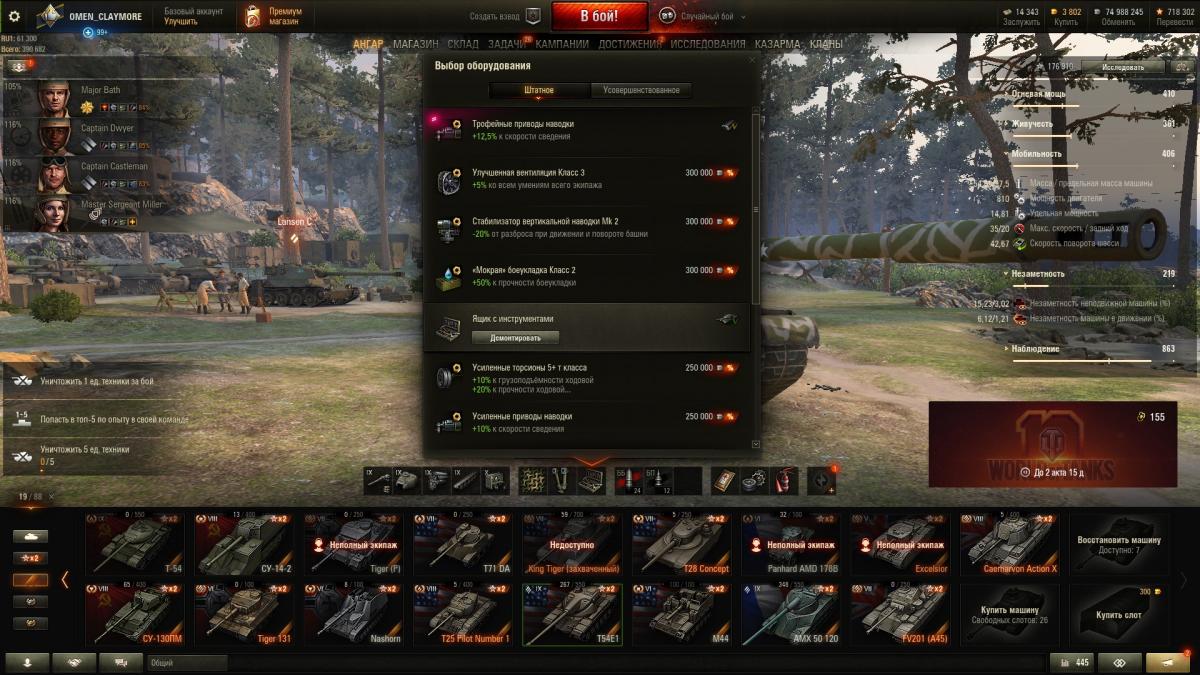This screenshot has width=1200, height=675.
Task: Switch to the «Усовершенствованное» equipment option
Action: [641, 90]
